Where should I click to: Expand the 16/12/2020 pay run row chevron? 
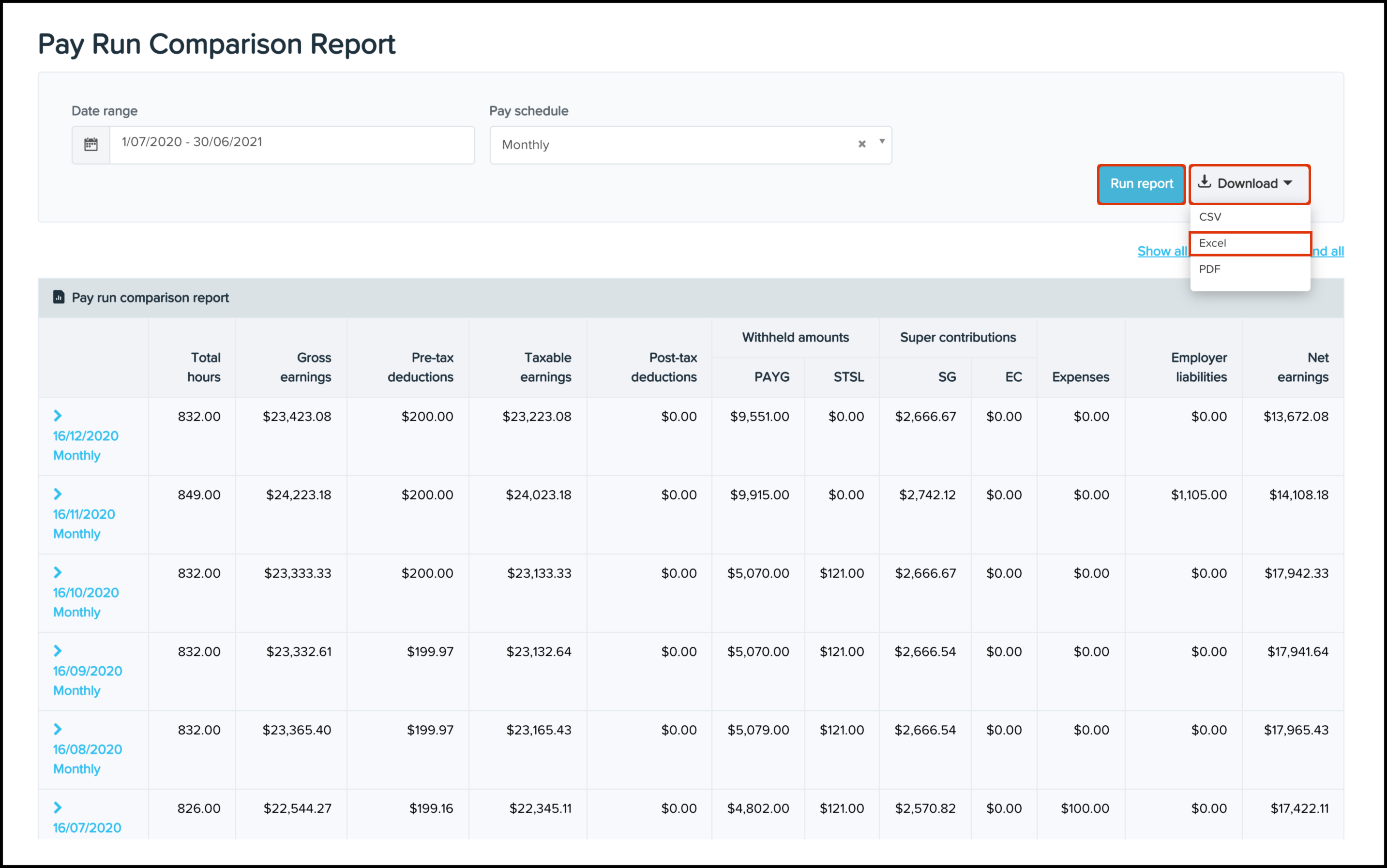click(x=58, y=416)
